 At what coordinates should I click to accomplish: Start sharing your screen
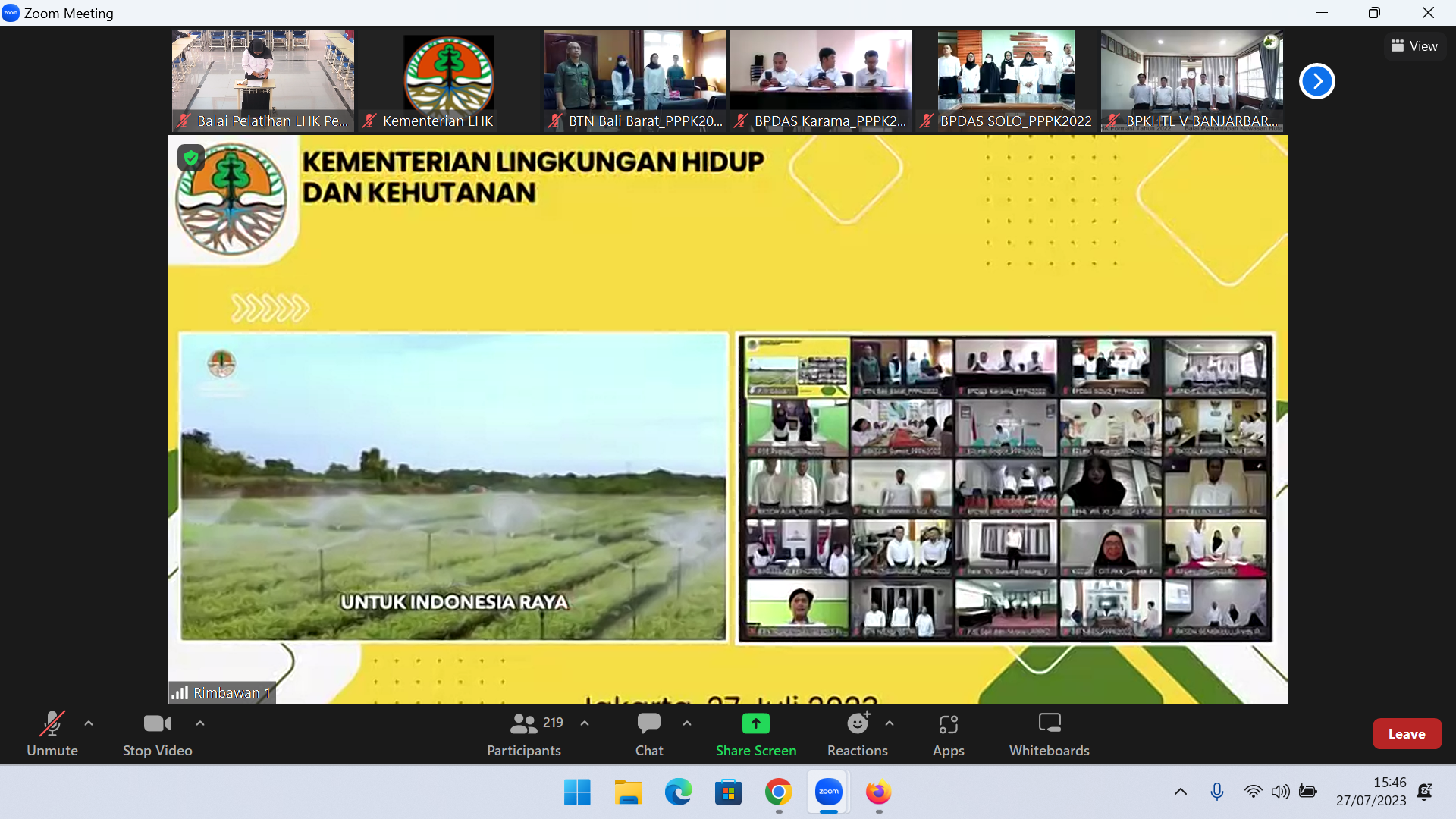click(756, 733)
